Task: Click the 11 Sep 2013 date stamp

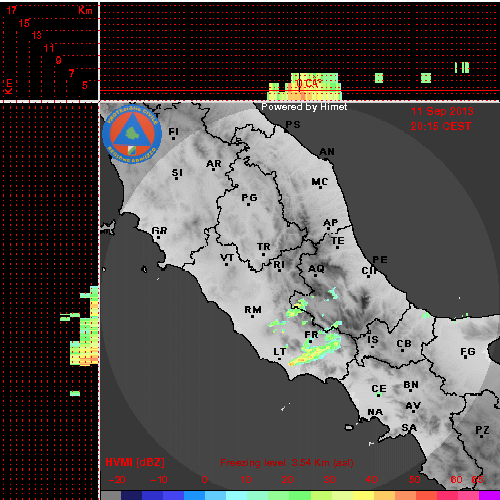Action: click(442, 111)
